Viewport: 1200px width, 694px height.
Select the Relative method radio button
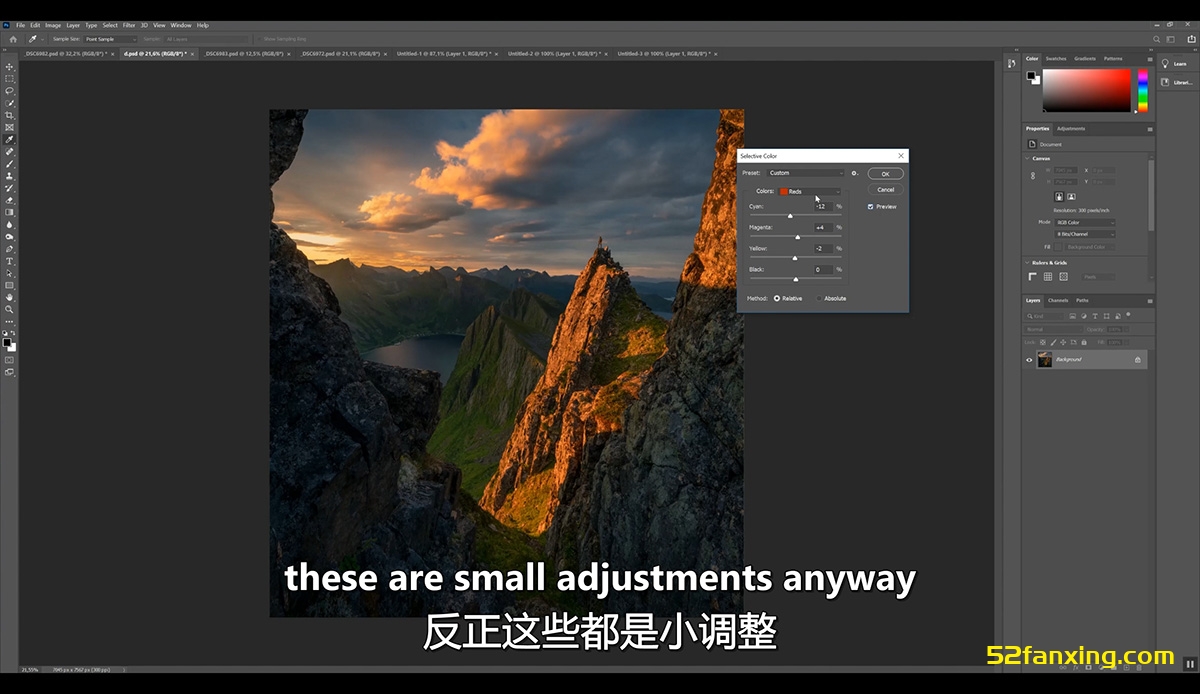click(x=777, y=298)
